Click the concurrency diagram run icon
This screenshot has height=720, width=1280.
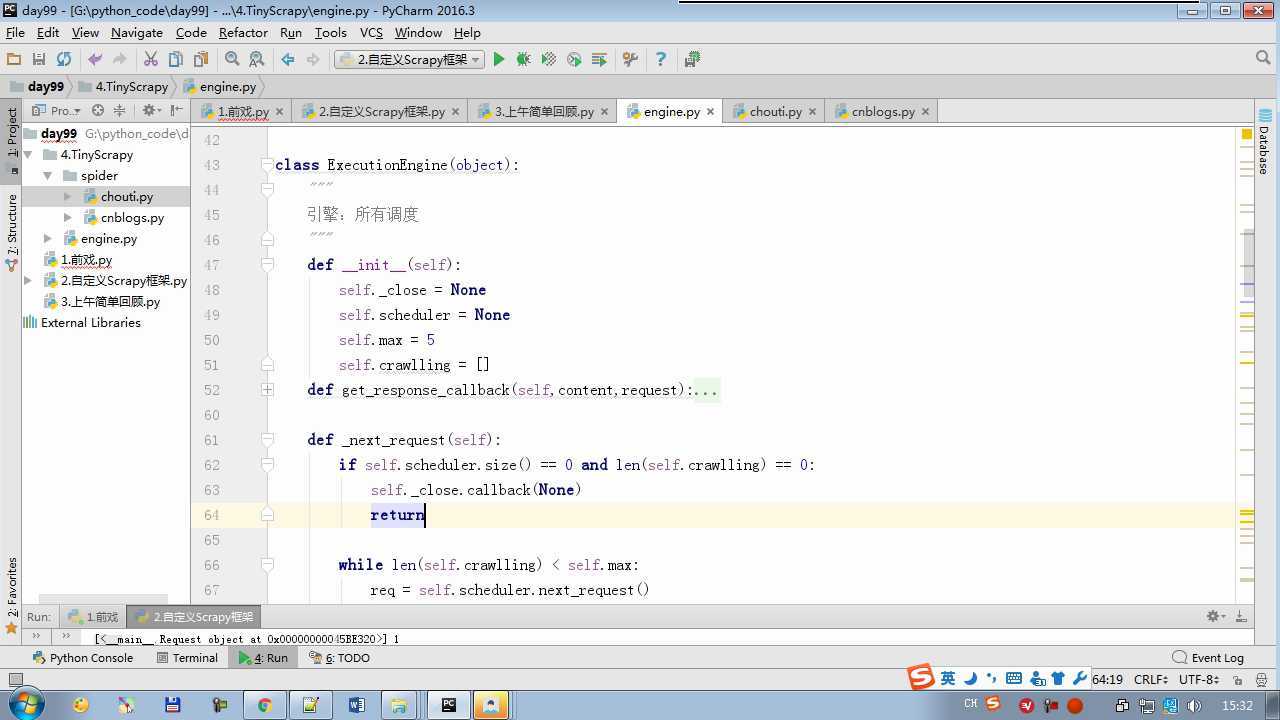(x=599, y=60)
